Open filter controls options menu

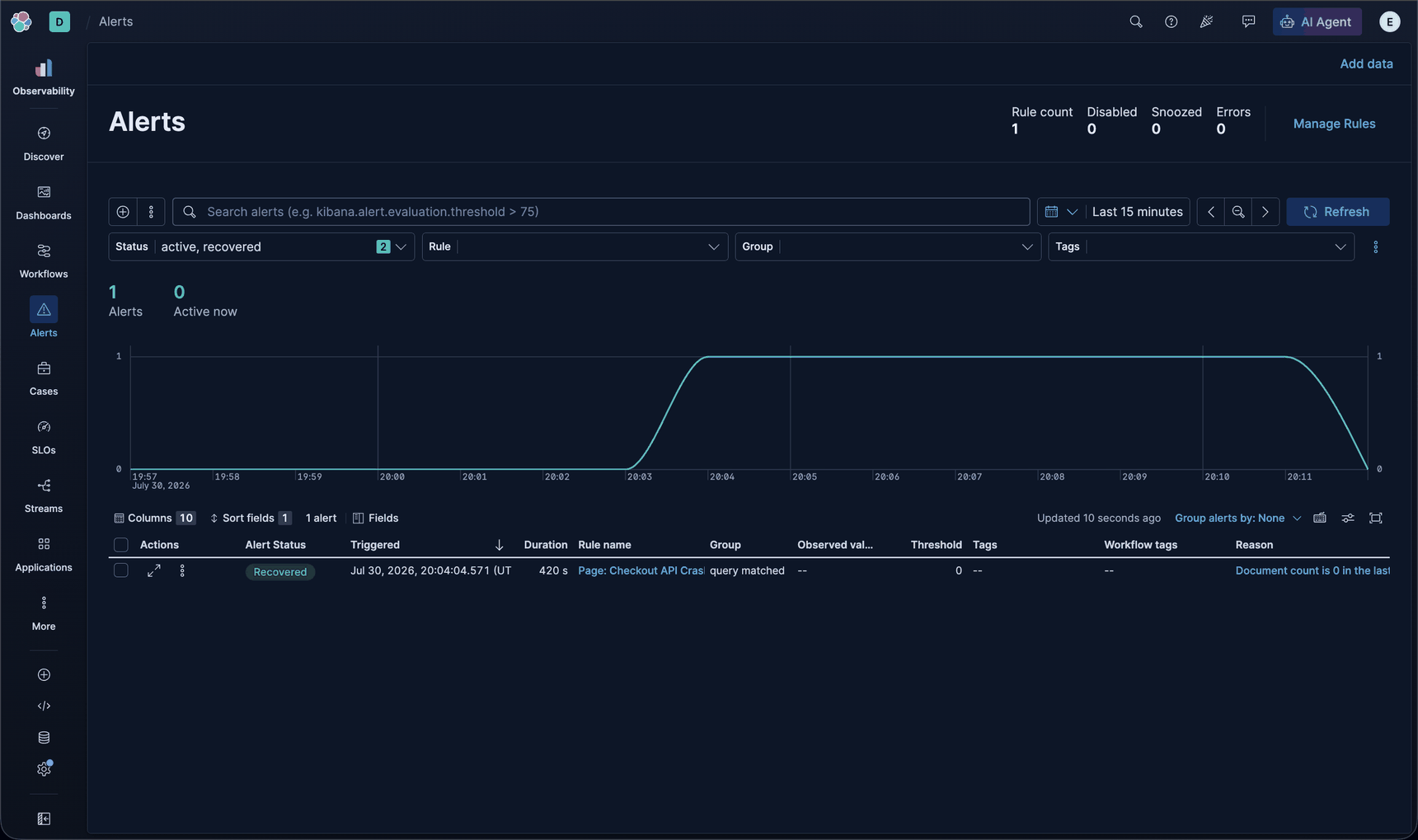(x=1375, y=246)
